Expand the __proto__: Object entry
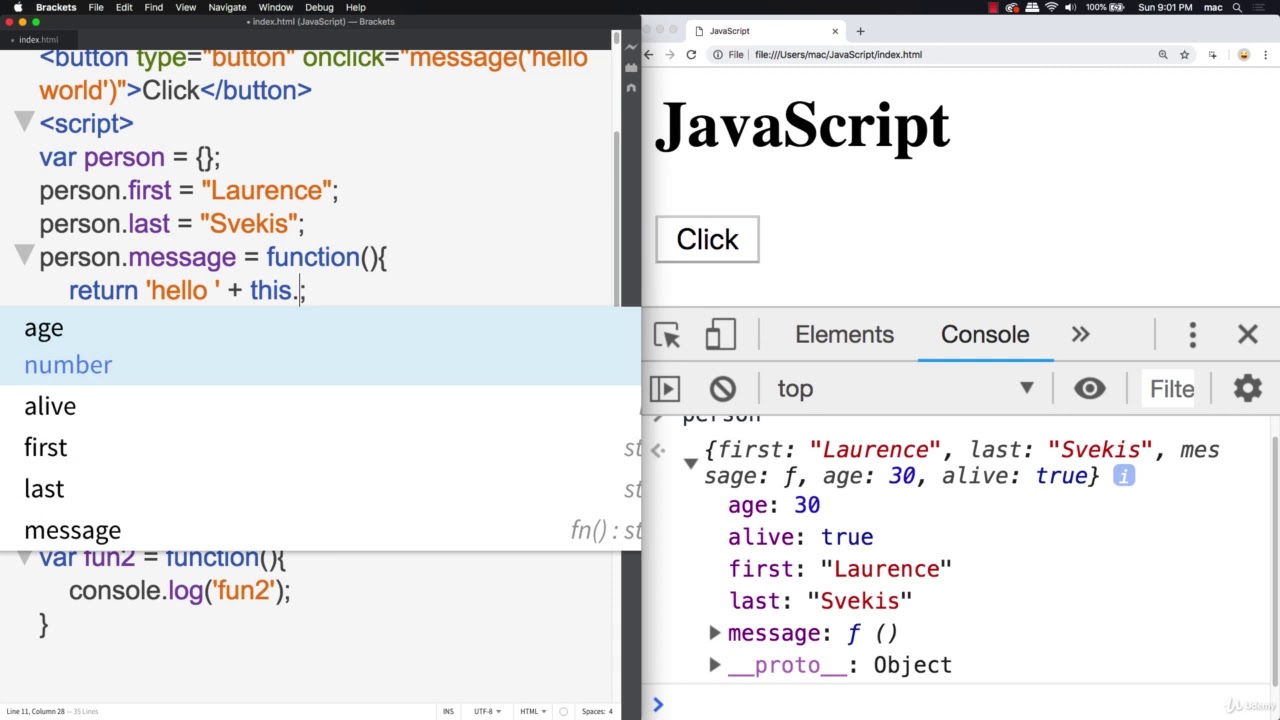The width and height of the screenshot is (1280, 720). (714, 665)
